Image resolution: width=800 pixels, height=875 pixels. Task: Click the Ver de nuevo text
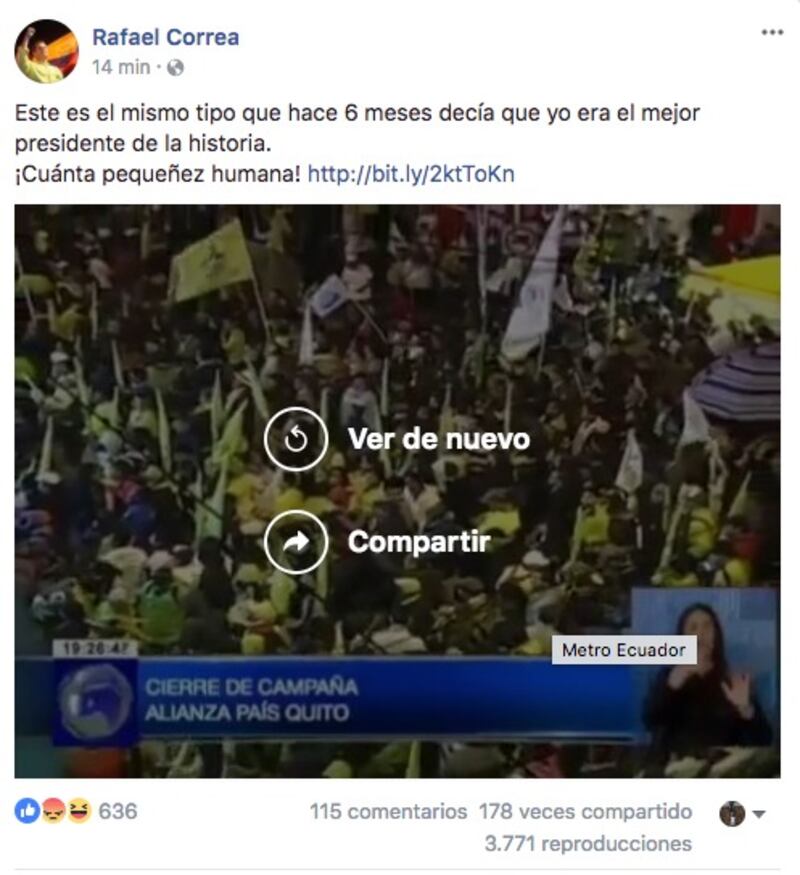(x=438, y=439)
